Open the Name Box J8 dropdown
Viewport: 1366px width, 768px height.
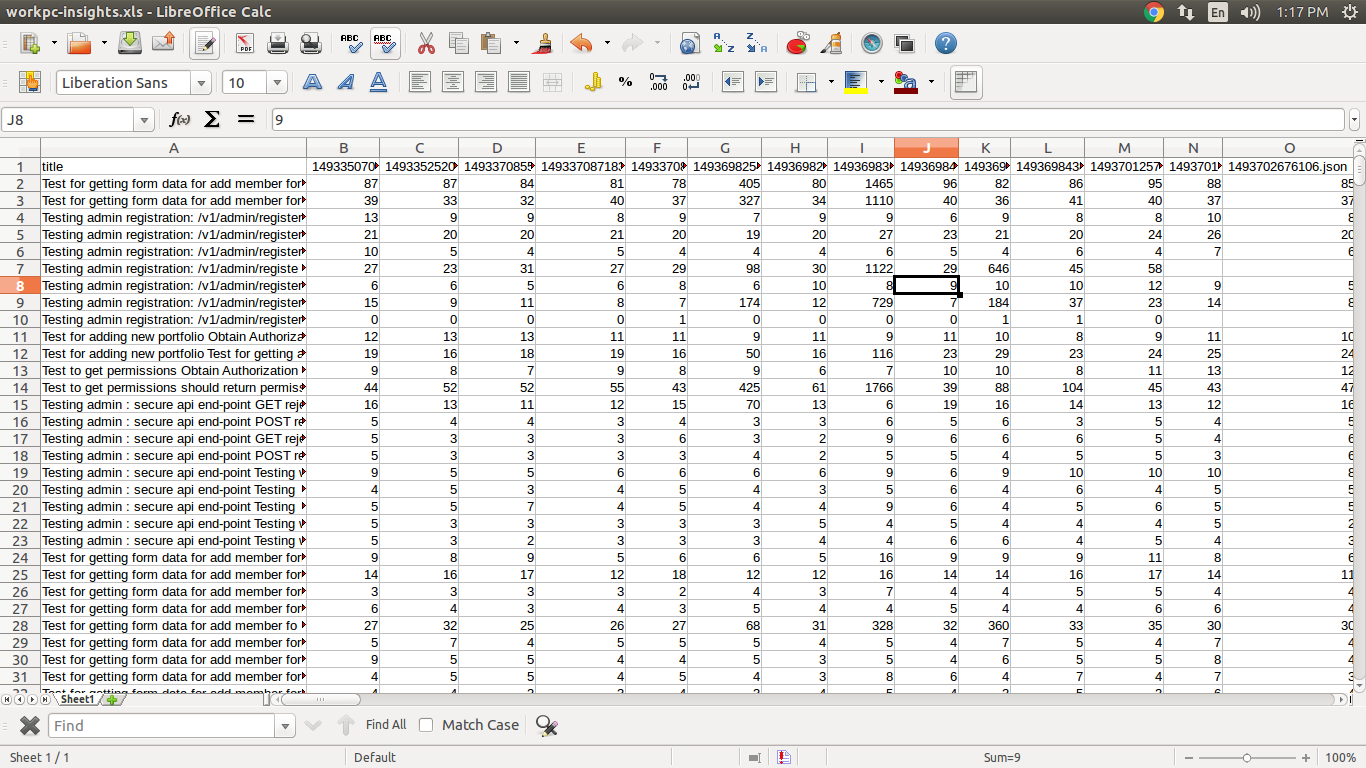pos(143,120)
